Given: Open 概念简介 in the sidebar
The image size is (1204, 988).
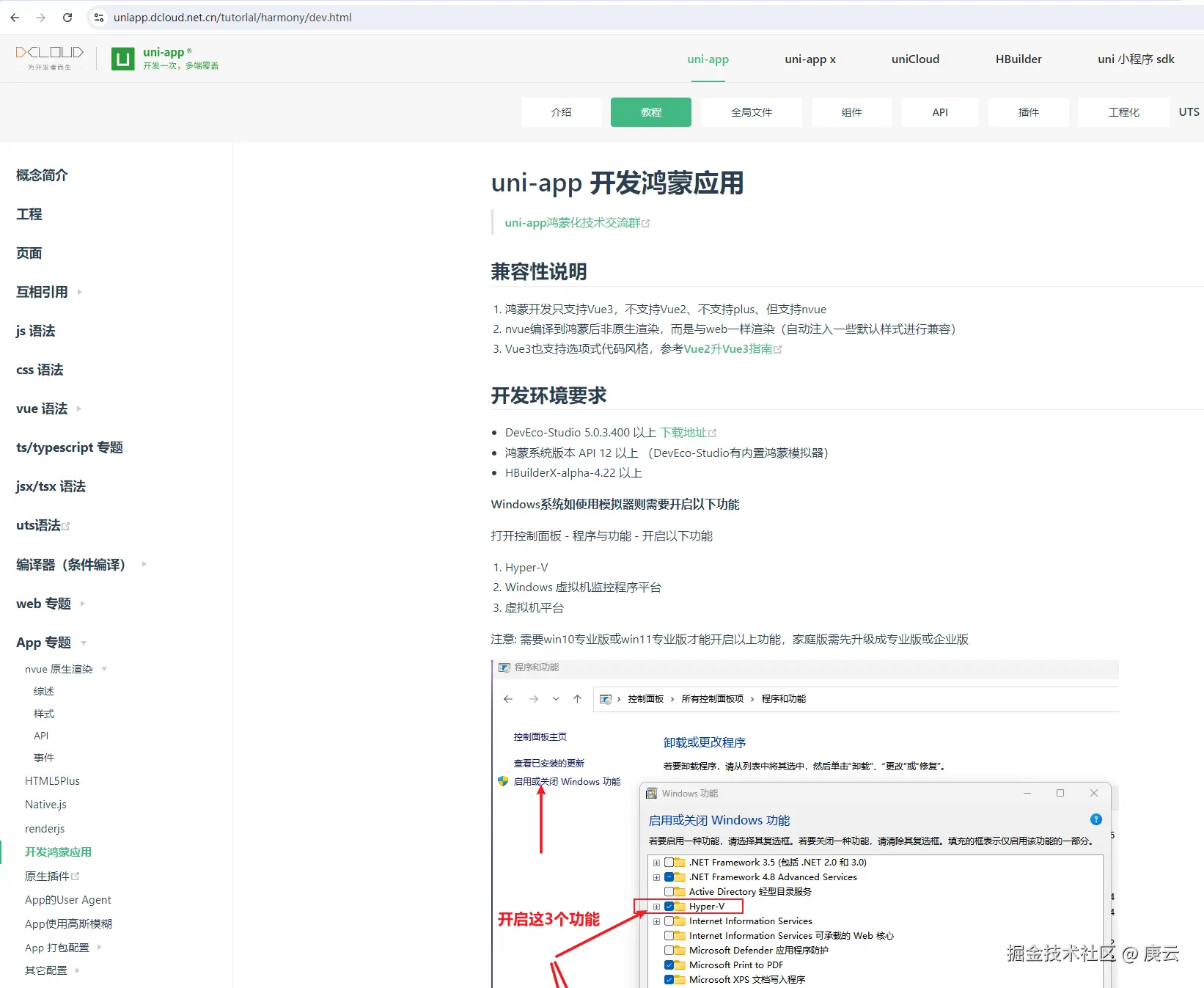Looking at the screenshot, I should point(42,175).
